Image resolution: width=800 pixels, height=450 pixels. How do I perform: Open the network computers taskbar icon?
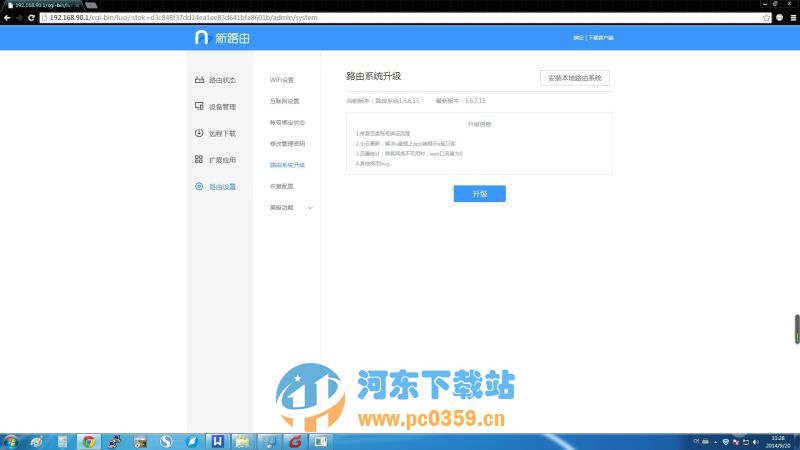[x=268, y=441]
